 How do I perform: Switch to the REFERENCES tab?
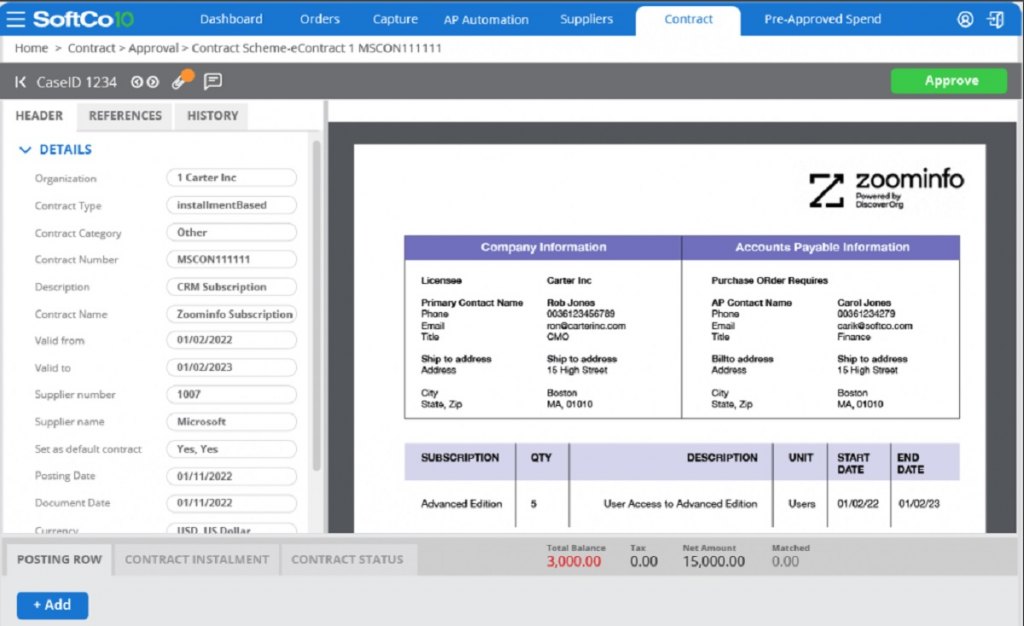pyautogui.click(x=125, y=116)
